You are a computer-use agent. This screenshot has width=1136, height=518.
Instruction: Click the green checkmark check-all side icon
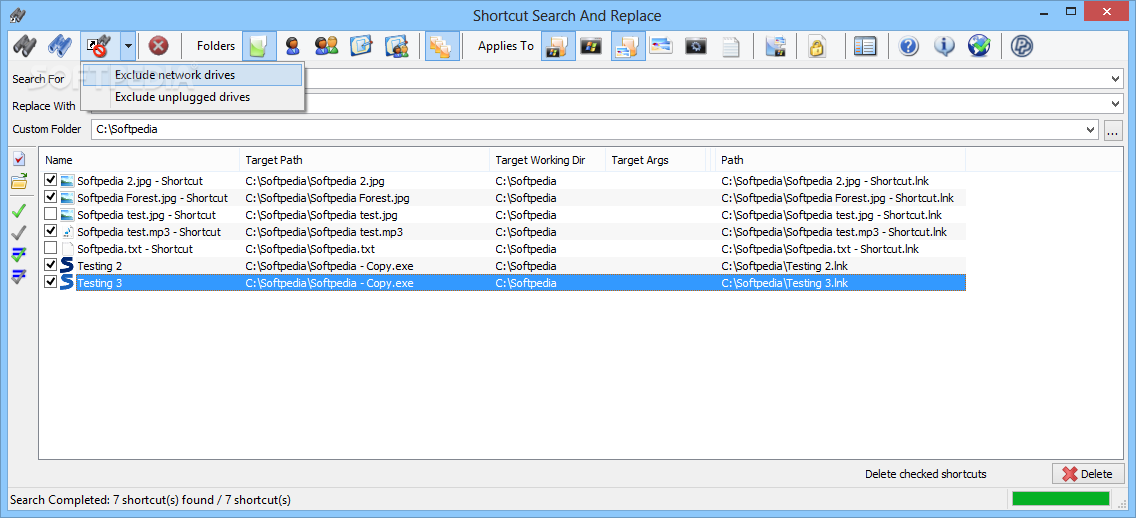point(19,210)
